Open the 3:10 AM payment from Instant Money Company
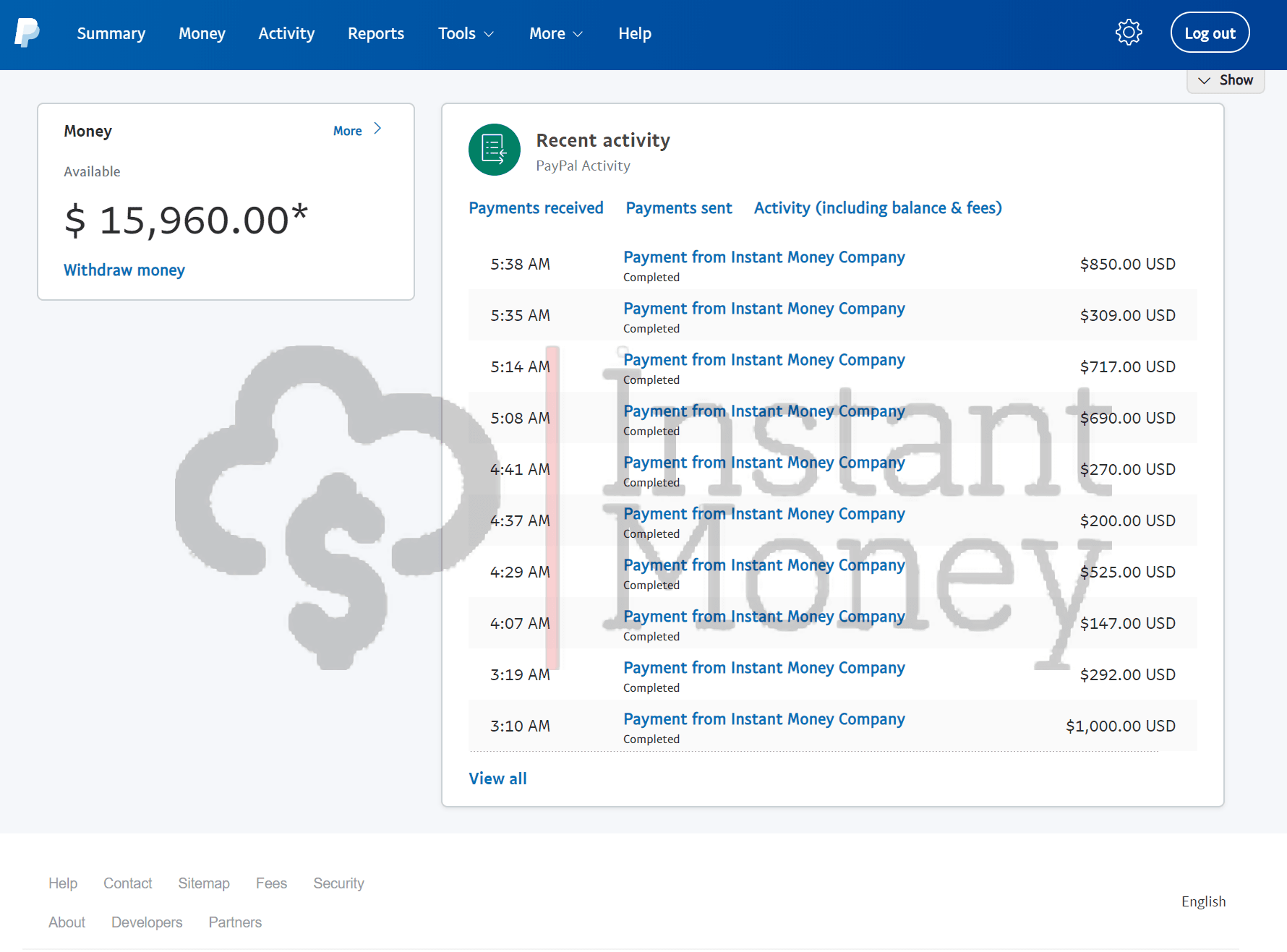Viewport: 1287px width, 952px height. tap(764, 719)
